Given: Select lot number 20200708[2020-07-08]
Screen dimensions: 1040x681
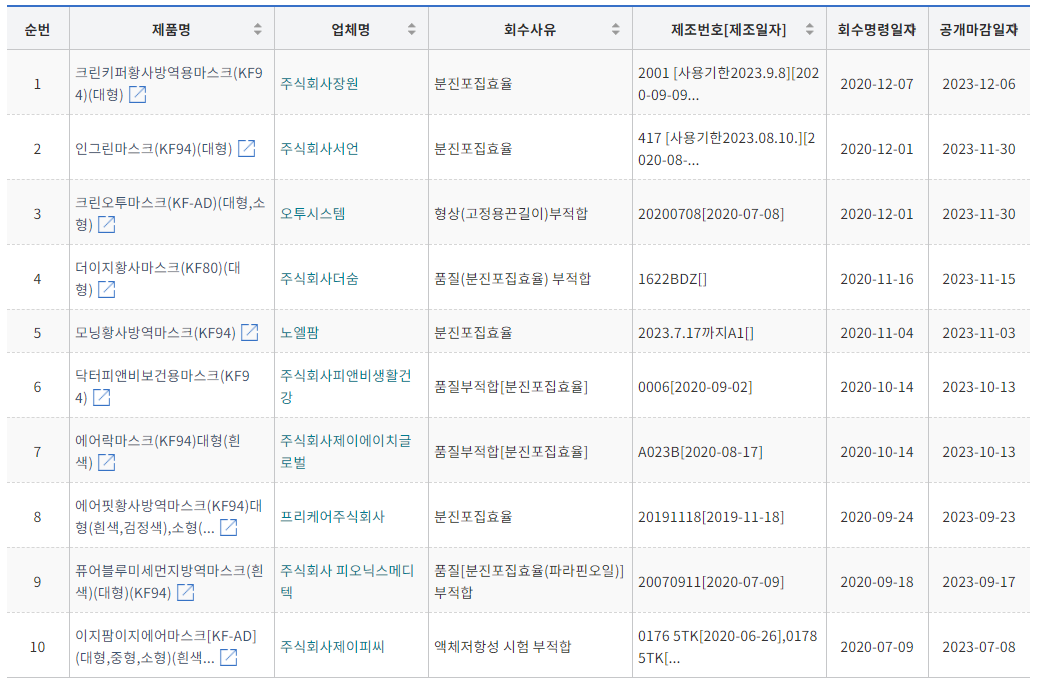Looking at the screenshot, I should click(x=711, y=214).
